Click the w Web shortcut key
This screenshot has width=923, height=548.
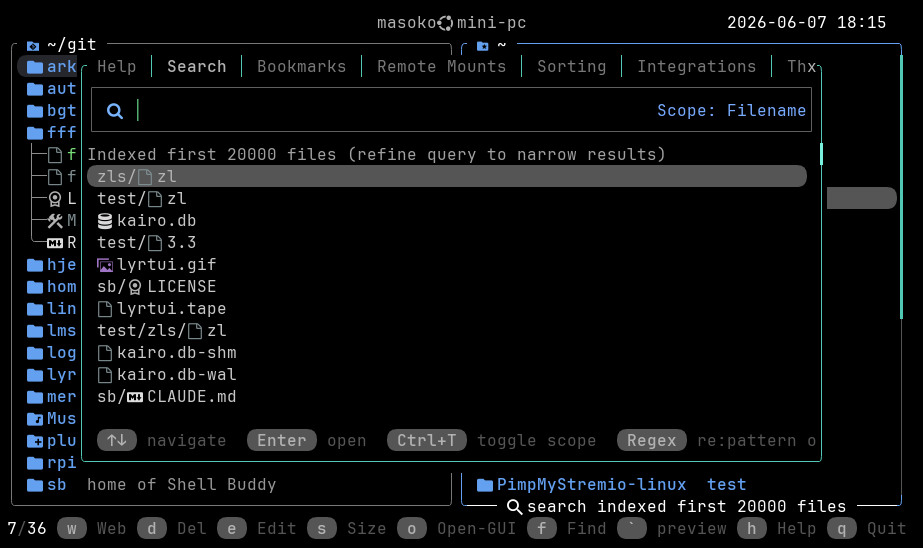(x=72, y=529)
